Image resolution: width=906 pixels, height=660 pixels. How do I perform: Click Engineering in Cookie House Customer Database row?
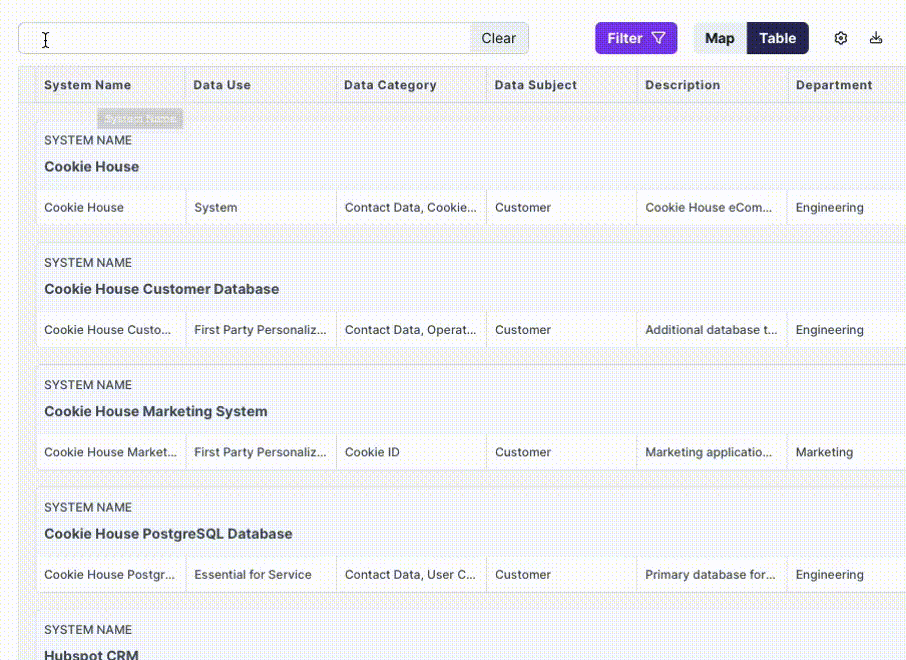(x=847, y=330)
